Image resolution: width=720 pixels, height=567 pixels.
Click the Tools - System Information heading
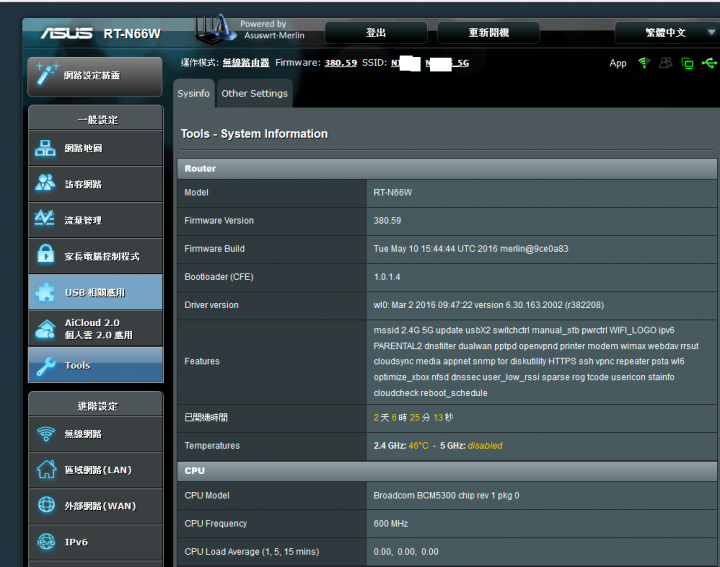coord(254,134)
